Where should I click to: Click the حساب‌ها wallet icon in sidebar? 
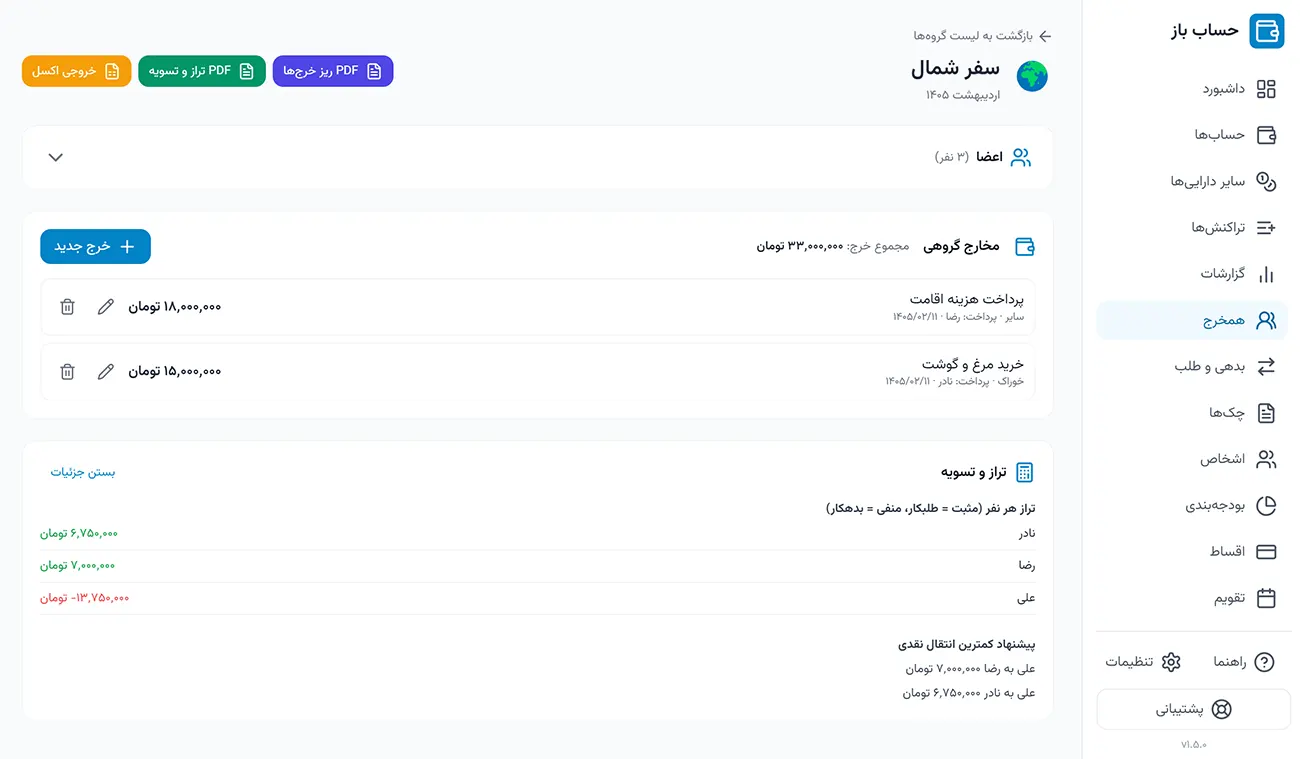point(1266,135)
